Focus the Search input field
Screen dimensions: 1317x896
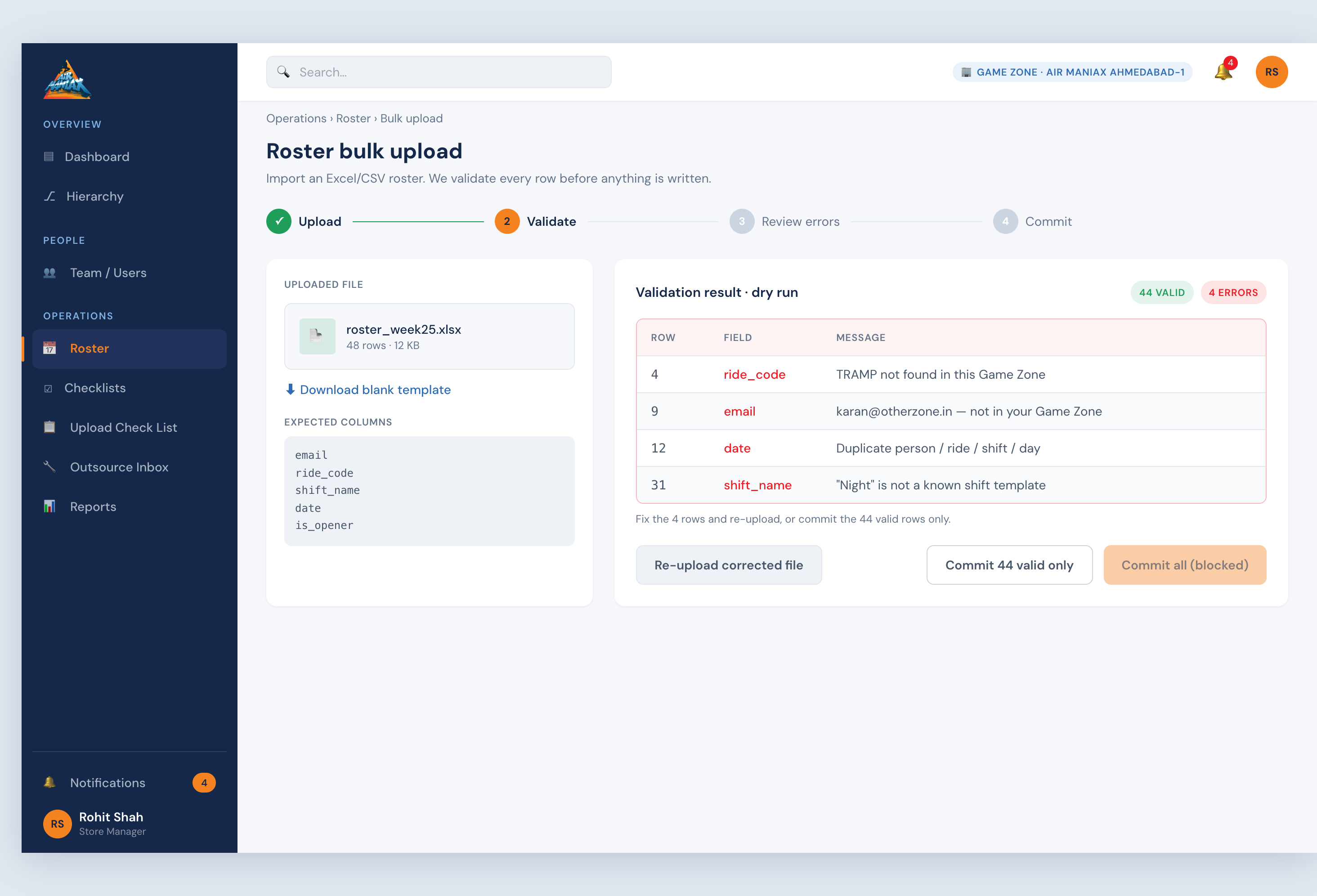[439, 72]
